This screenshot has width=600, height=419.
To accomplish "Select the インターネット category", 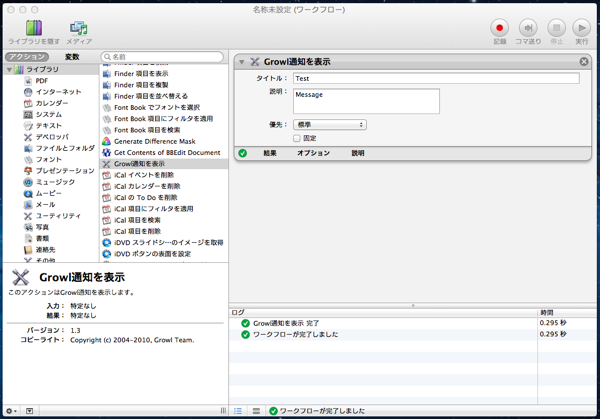I will click(x=58, y=92).
